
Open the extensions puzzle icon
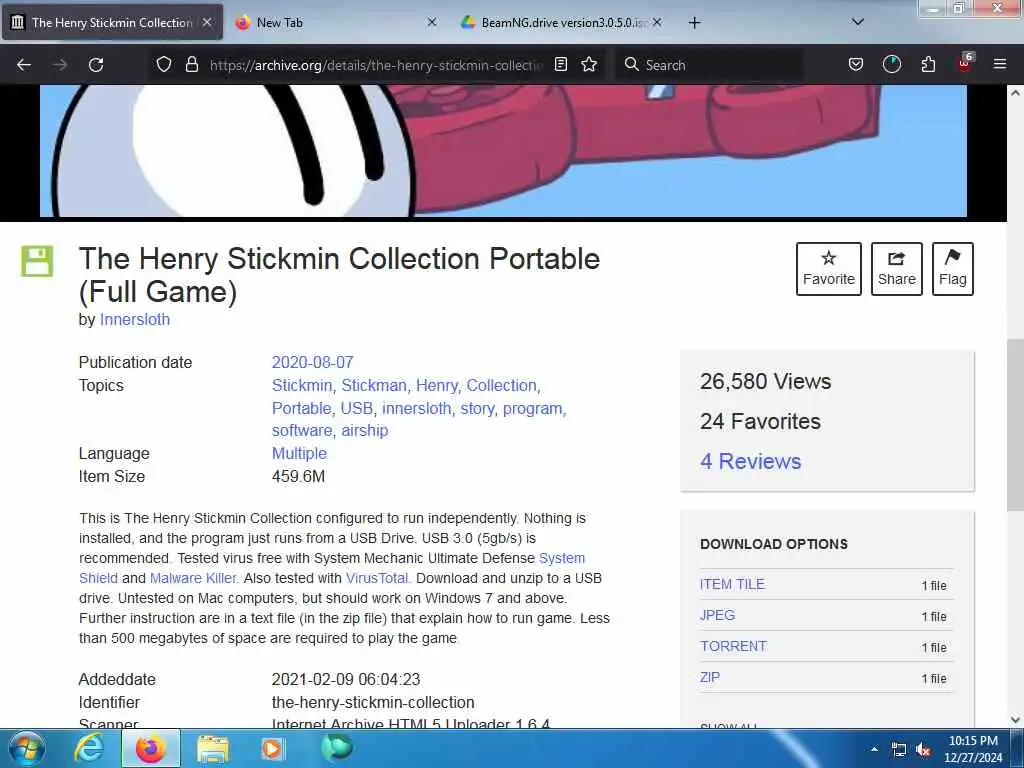click(x=928, y=65)
